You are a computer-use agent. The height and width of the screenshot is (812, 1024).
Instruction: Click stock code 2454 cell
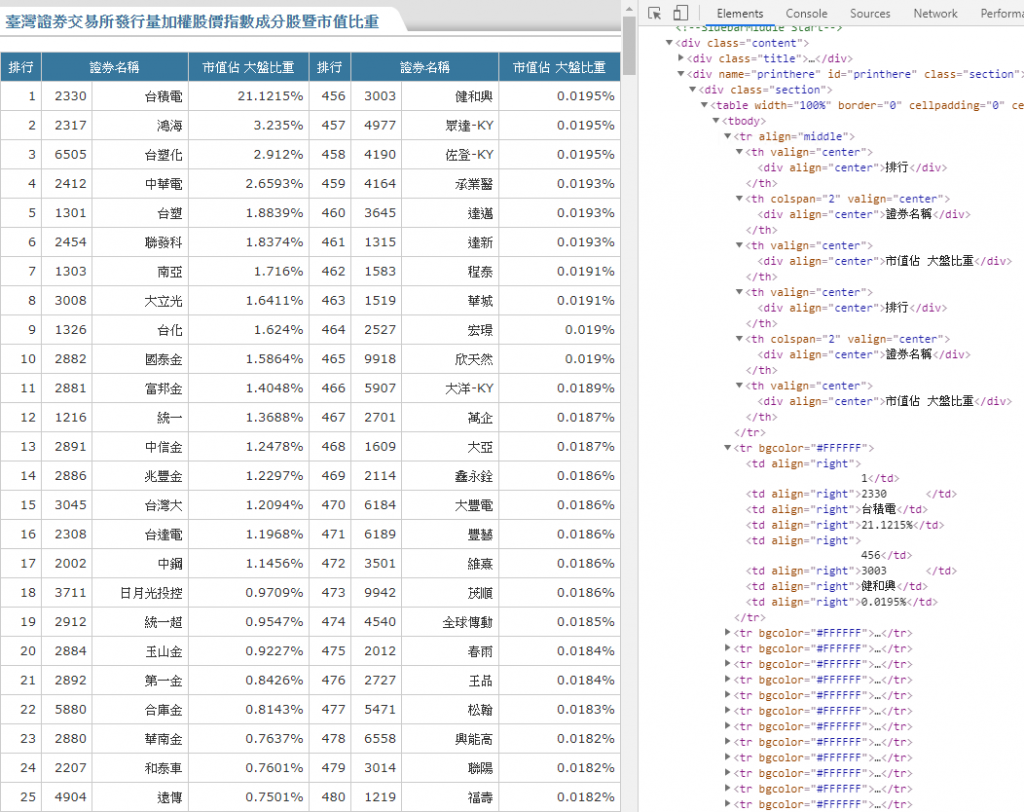tap(67, 242)
